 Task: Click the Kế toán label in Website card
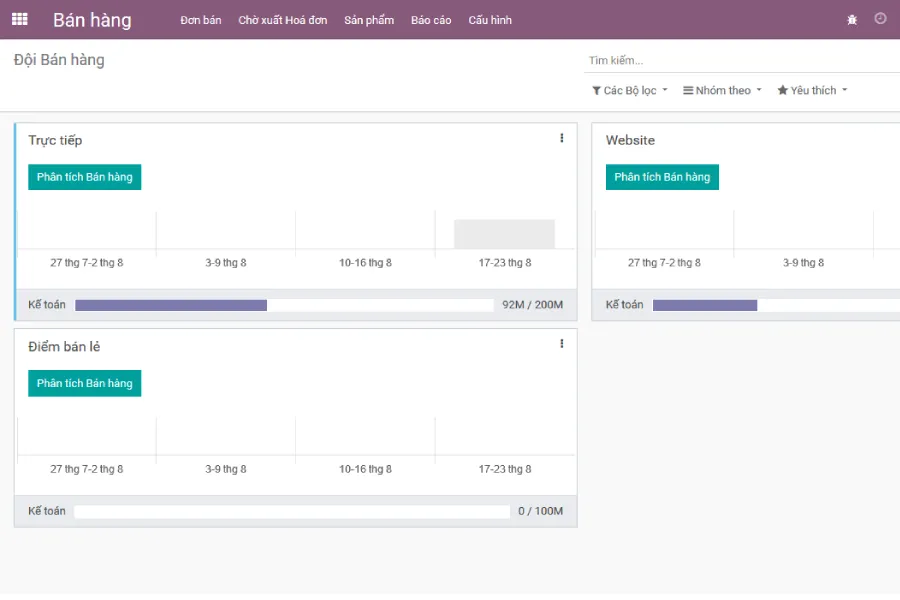point(624,305)
